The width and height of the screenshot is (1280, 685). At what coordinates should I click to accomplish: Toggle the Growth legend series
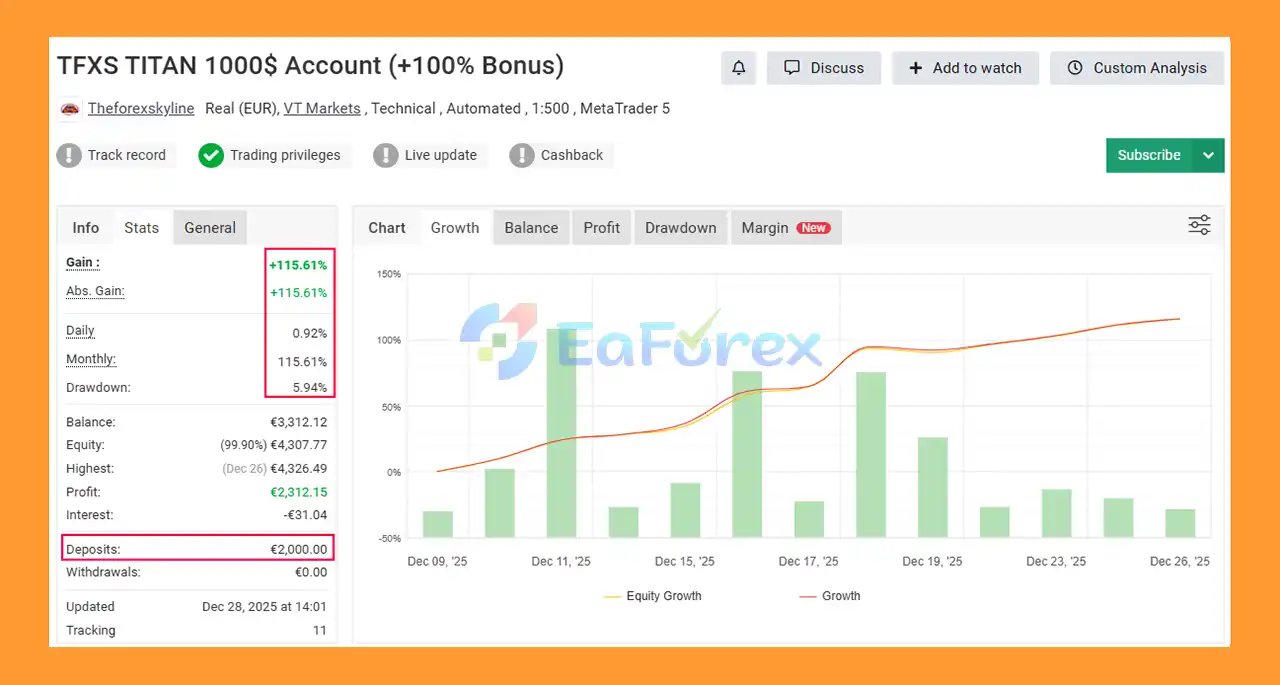[829, 596]
